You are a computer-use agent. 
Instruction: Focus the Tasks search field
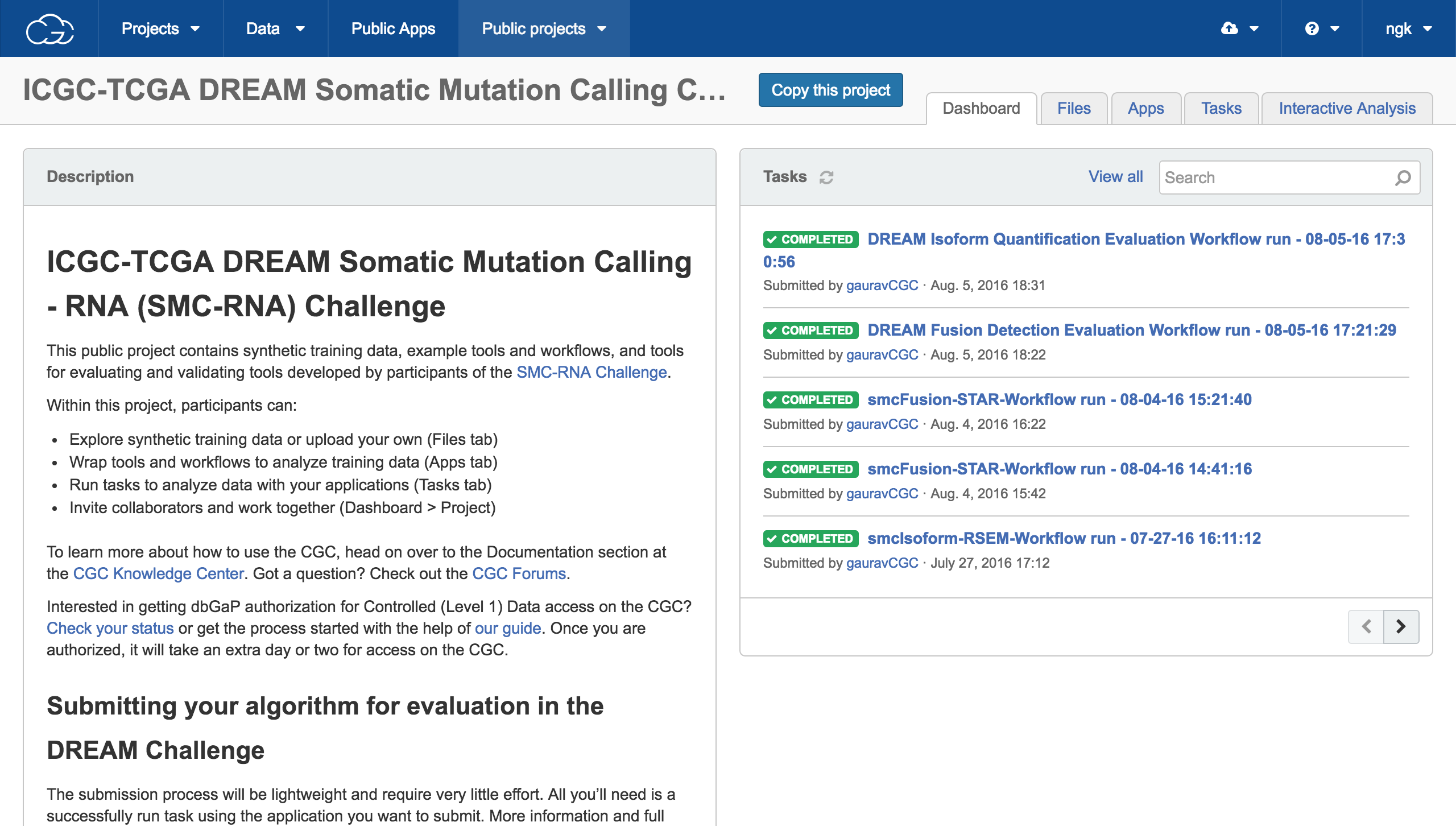(1289, 177)
